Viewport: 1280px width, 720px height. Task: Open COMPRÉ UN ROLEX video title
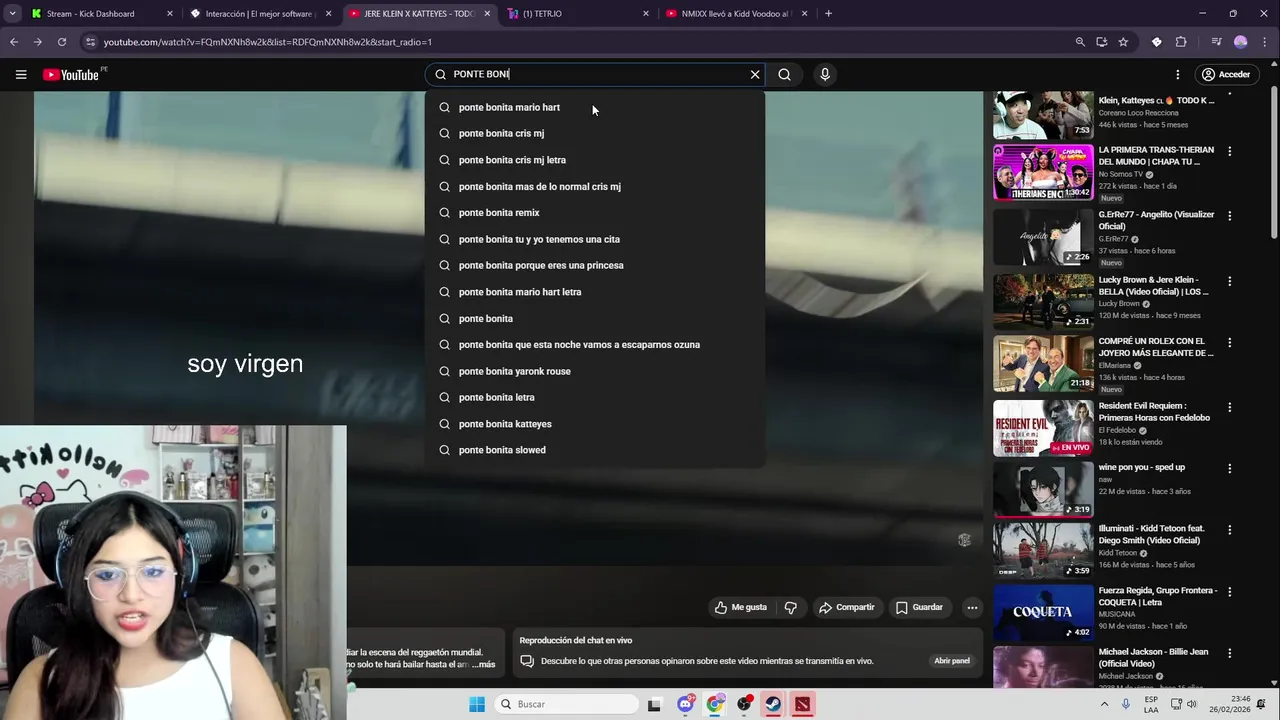[1156, 347]
